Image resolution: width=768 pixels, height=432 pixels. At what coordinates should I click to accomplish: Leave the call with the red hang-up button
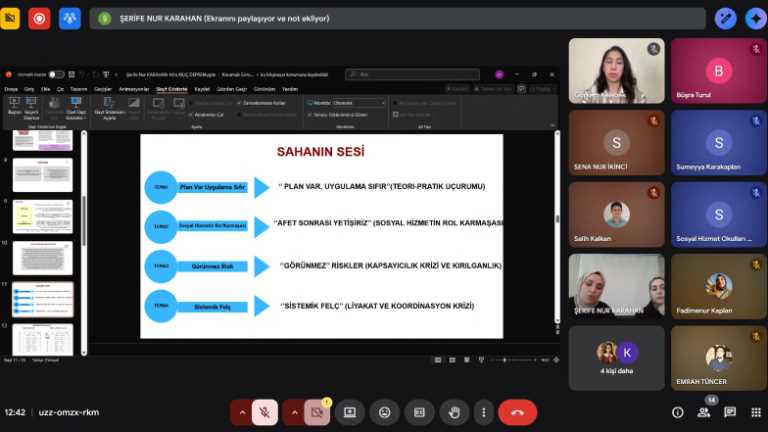pos(517,412)
